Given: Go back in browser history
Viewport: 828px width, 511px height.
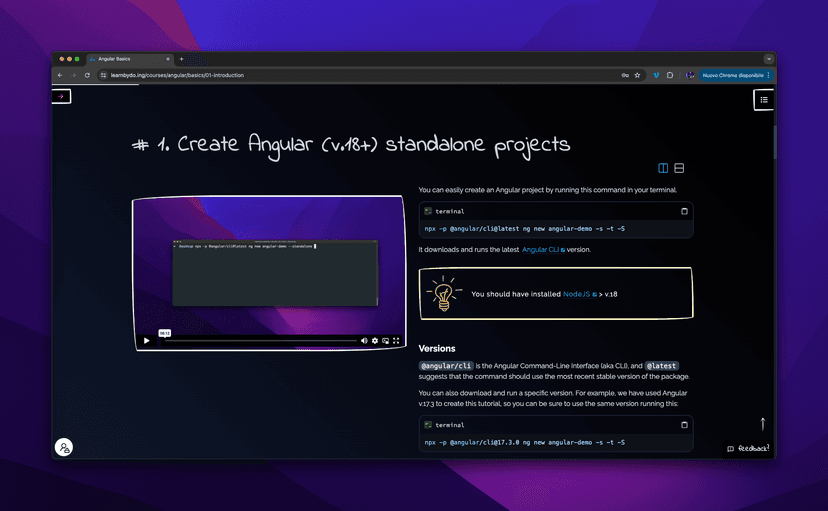Looking at the screenshot, I should point(60,75).
